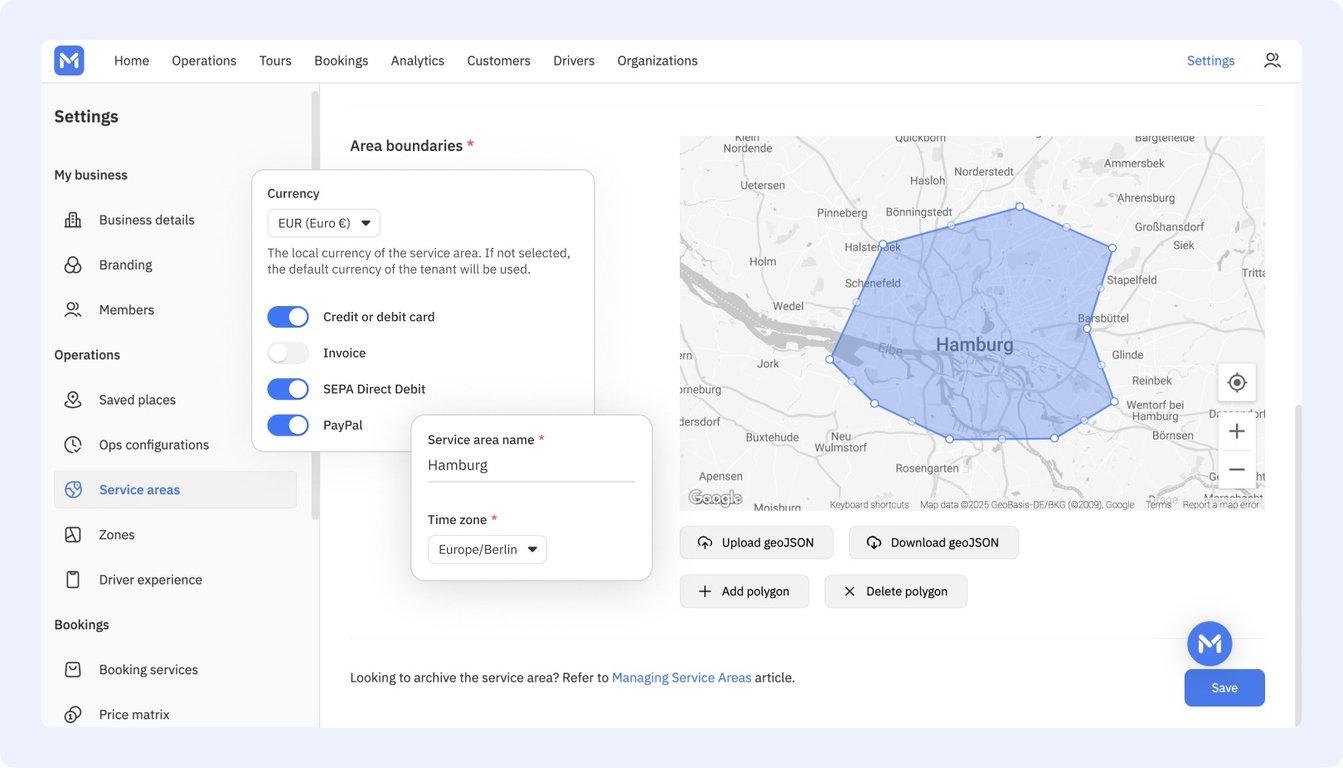Toggle SEPA Direct Debit payment
Image resolution: width=1343 pixels, height=768 pixels.
(x=288, y=389)
